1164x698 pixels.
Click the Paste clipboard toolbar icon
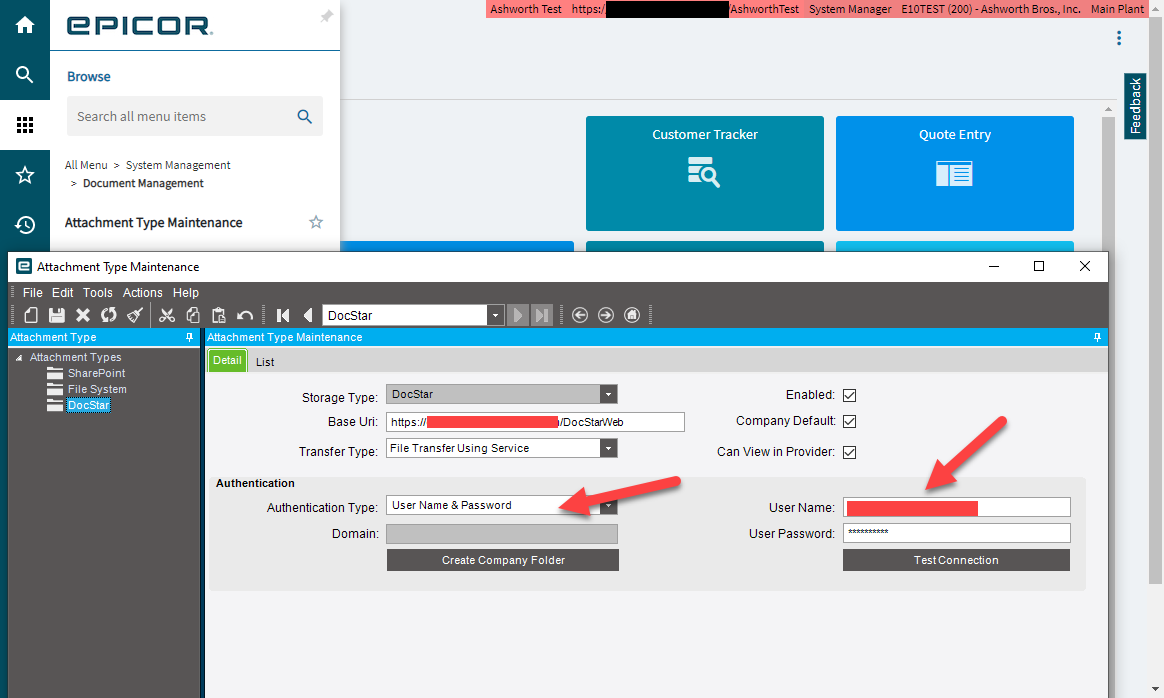point(219,316)
